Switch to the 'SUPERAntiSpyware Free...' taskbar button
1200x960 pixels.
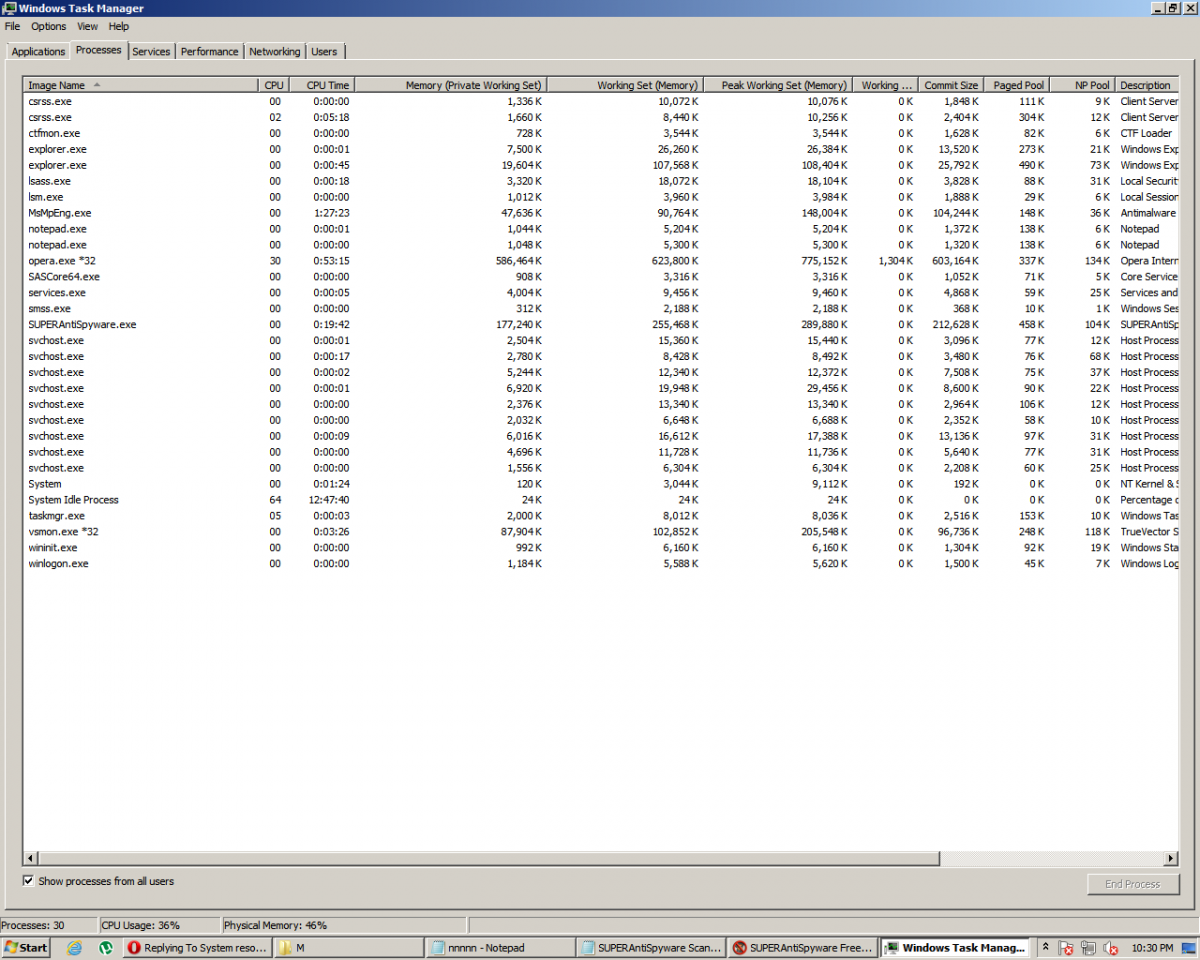[802, 948]
